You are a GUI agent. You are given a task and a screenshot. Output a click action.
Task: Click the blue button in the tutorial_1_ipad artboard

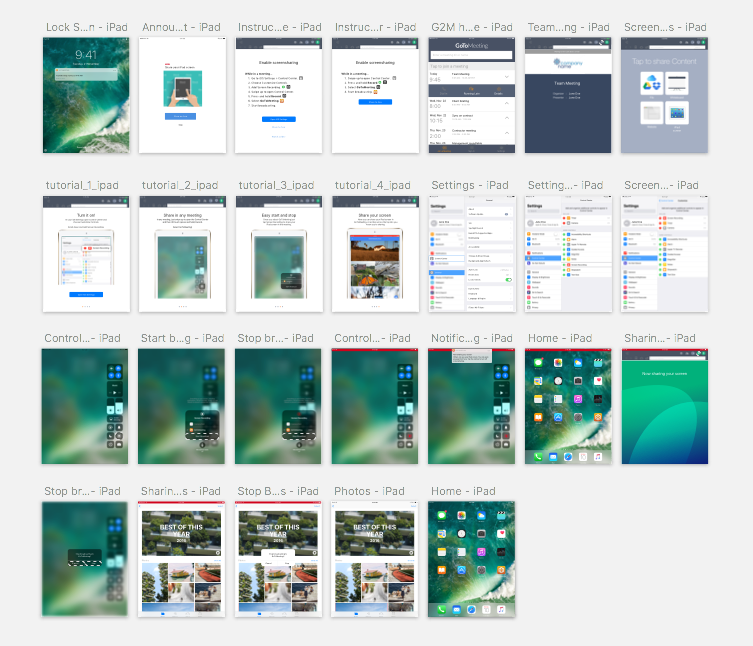[86, 294]
